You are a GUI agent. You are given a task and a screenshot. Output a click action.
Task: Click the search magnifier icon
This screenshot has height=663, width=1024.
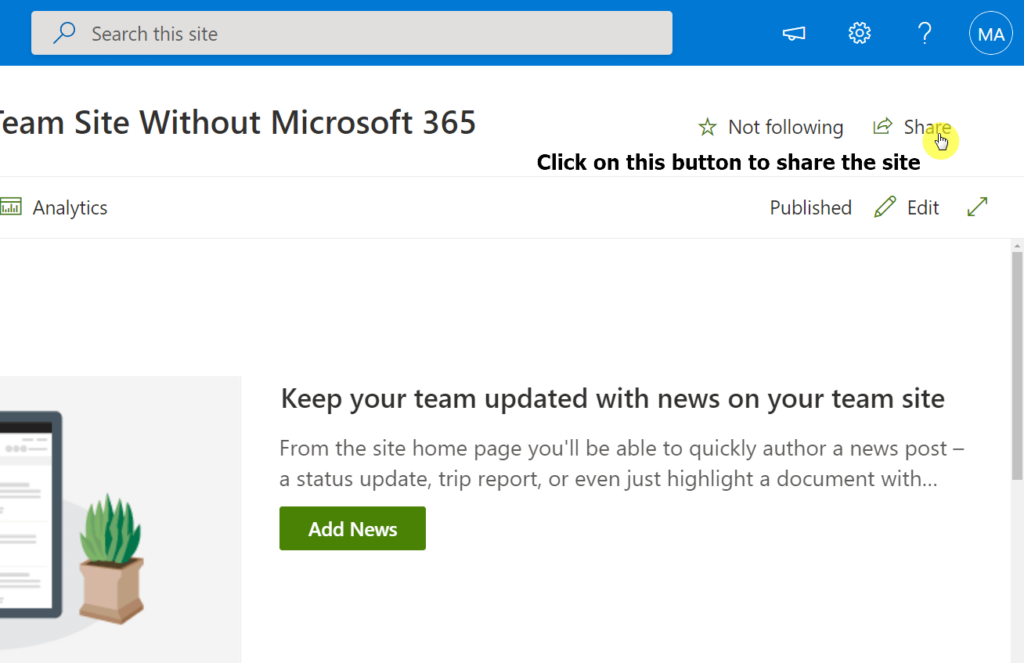click(x=64, y=33)
